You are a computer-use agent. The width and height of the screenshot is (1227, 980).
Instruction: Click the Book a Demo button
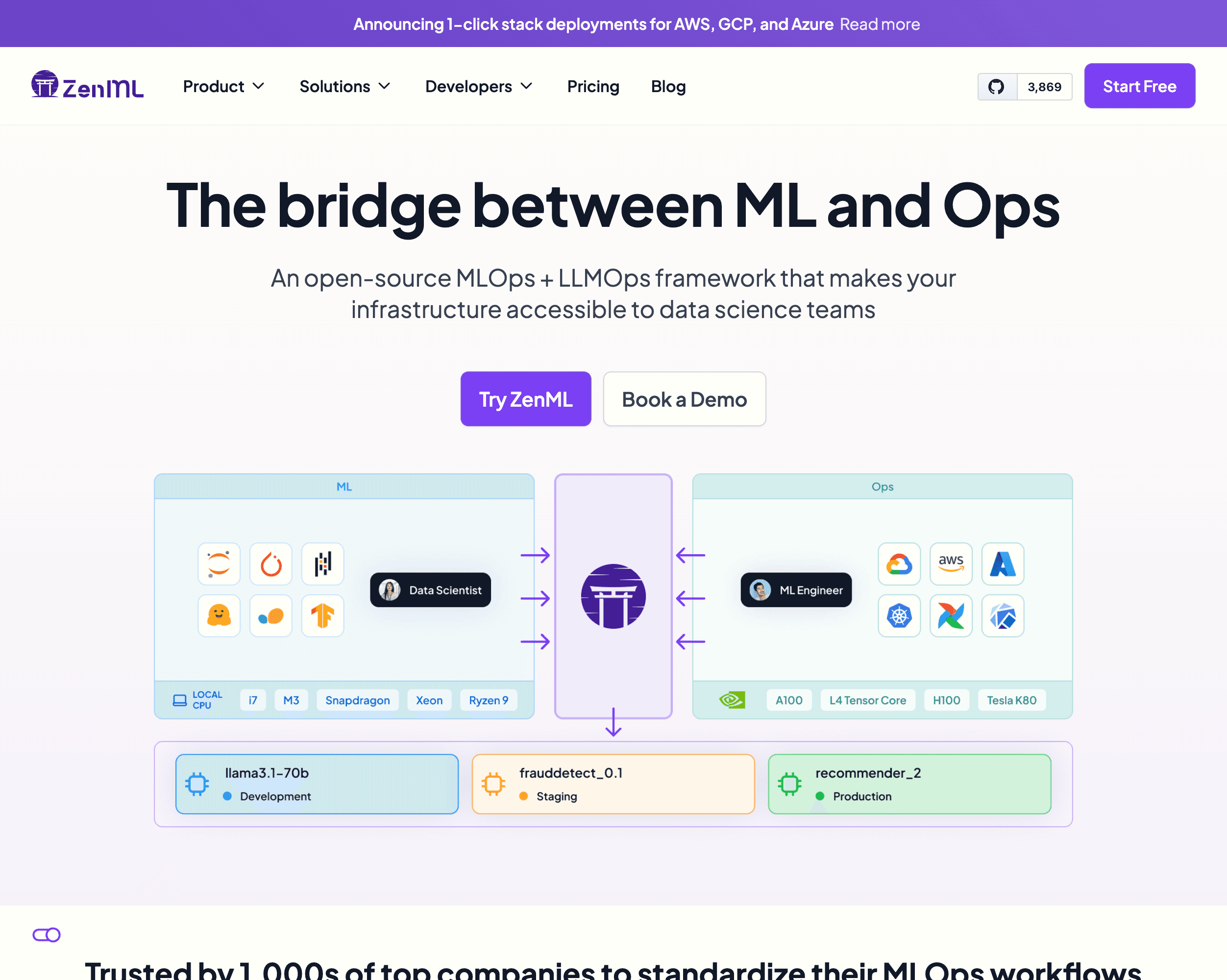point(685,399)
